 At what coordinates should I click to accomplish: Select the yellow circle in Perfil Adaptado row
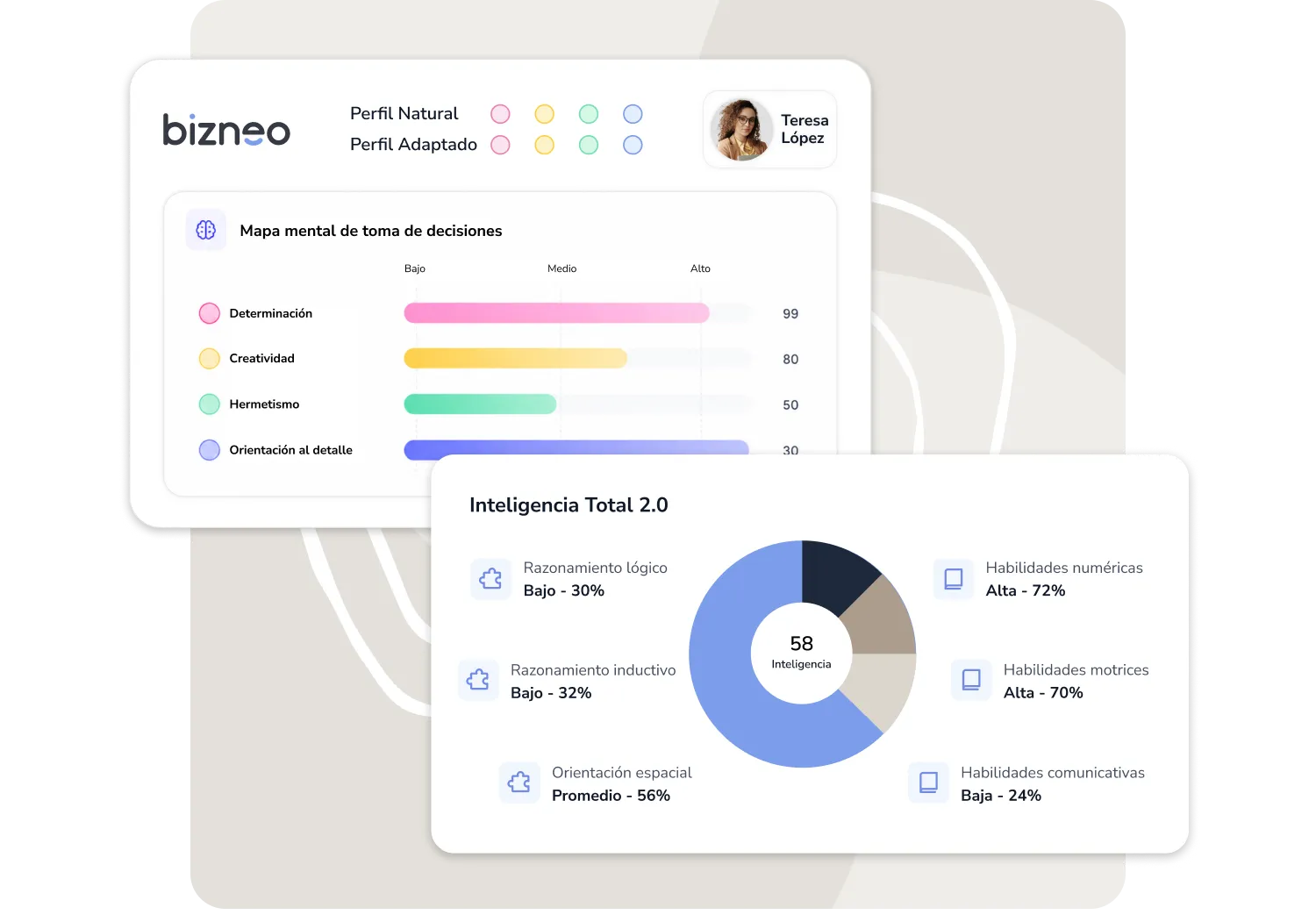tap(545, 145)
